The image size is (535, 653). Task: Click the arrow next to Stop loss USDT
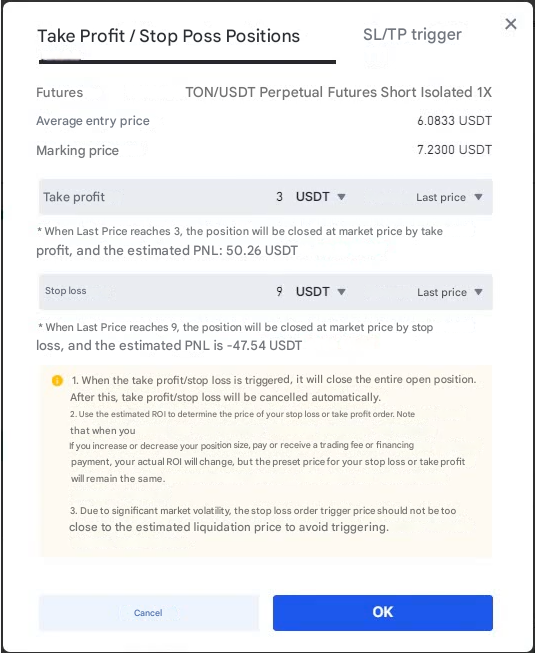pyautogui.click(x=341, y=292)
